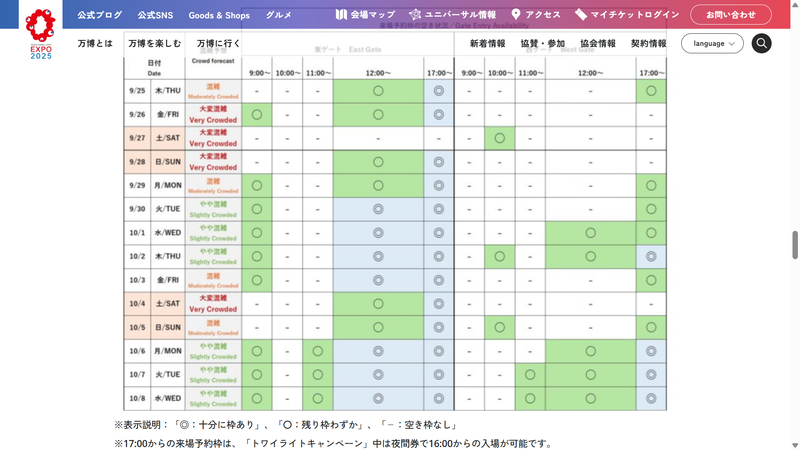Click the my ticket login tag icon

tap(581, 14)
